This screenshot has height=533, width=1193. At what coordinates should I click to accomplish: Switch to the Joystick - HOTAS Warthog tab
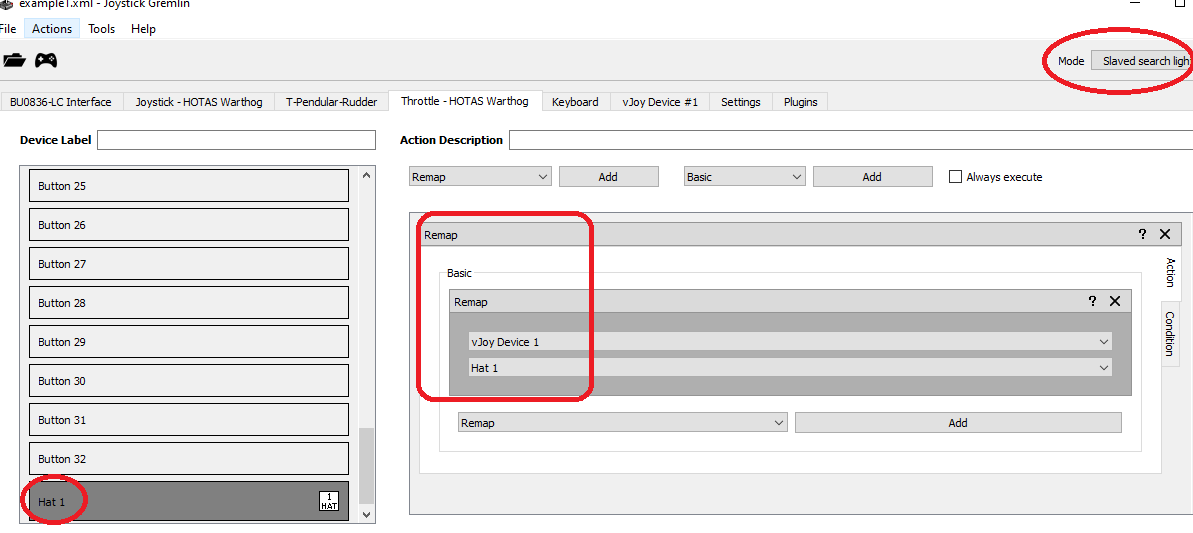pyautogui.click(x=199, y=102)
